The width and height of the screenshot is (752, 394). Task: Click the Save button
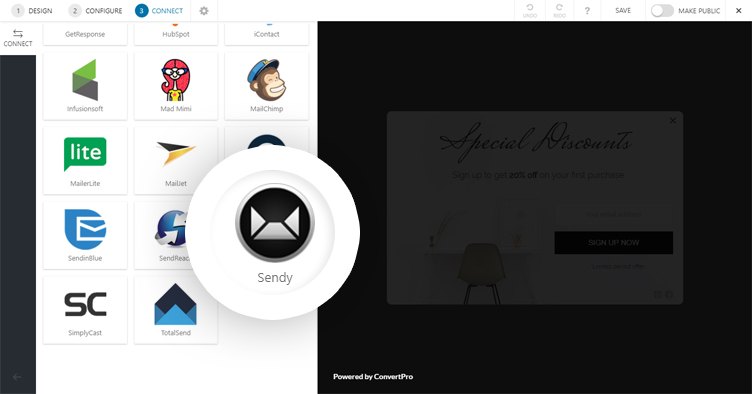(x=623, y=11)
